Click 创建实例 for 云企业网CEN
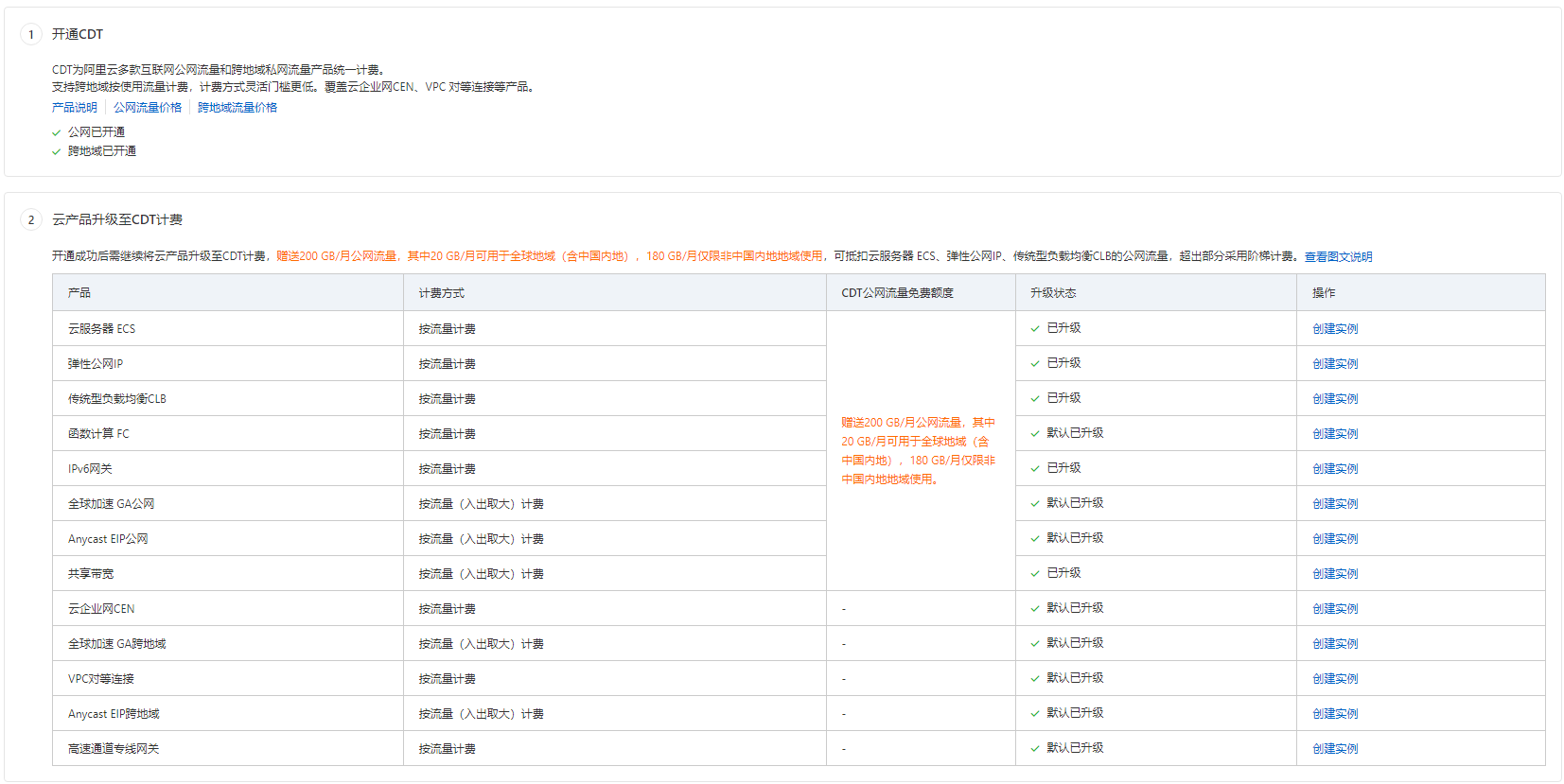This screenshot has height=784, width=1564. pos(1335,609)
